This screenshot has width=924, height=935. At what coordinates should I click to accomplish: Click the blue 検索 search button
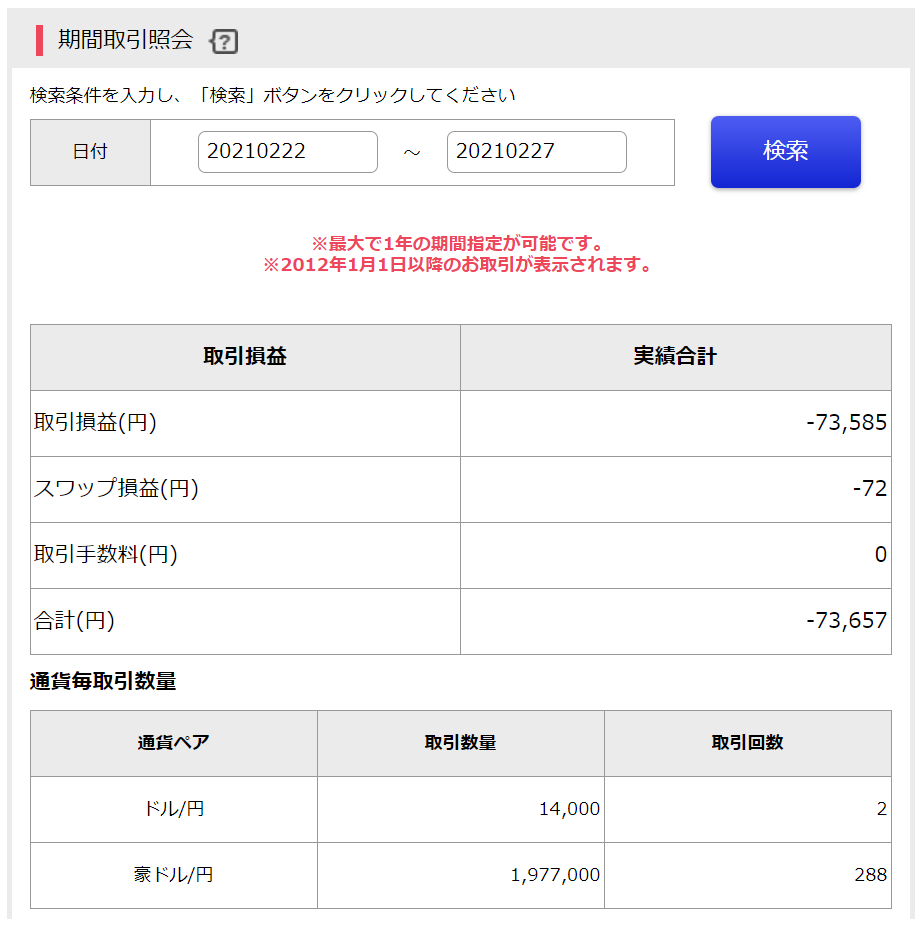coord(785,151)
